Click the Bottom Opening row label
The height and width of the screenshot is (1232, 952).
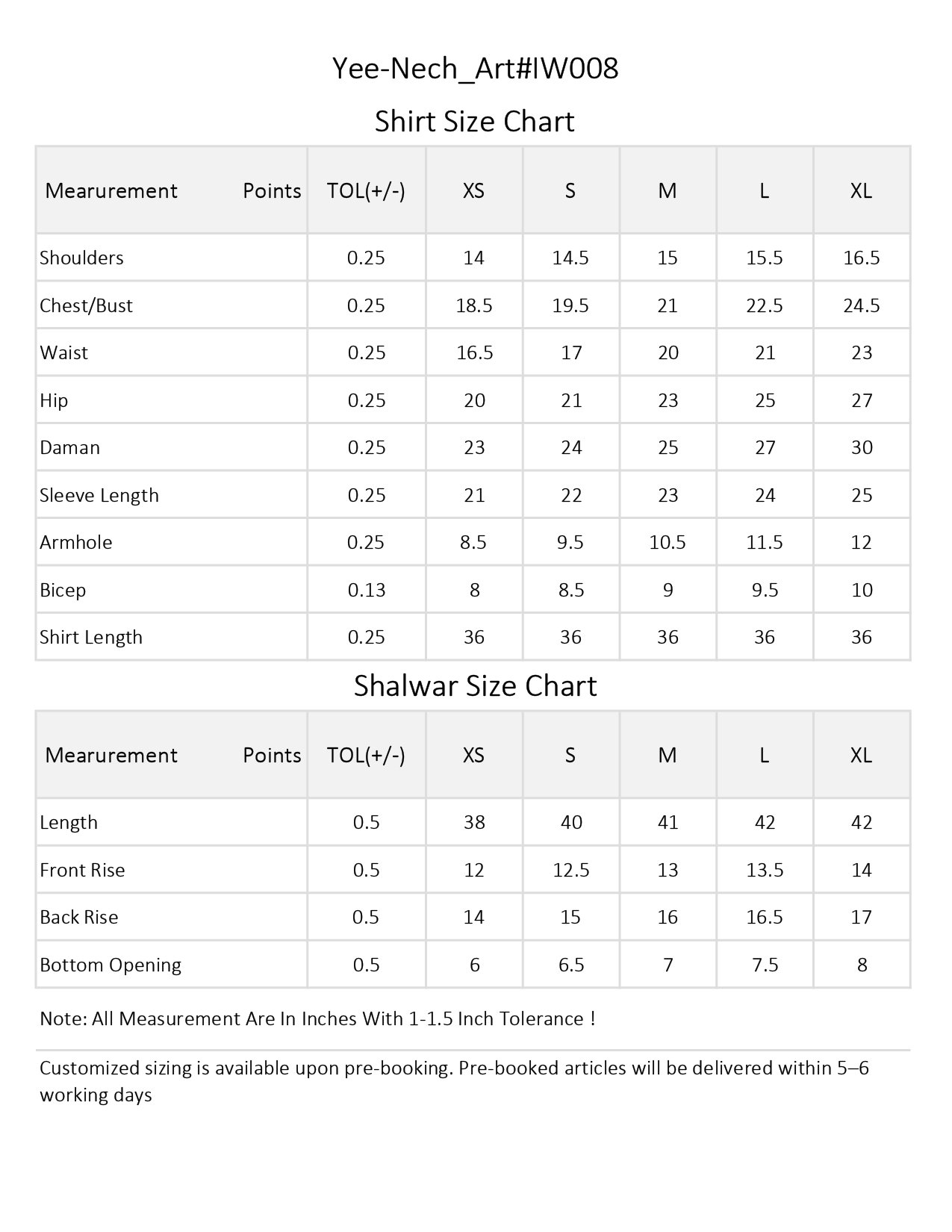111,965
